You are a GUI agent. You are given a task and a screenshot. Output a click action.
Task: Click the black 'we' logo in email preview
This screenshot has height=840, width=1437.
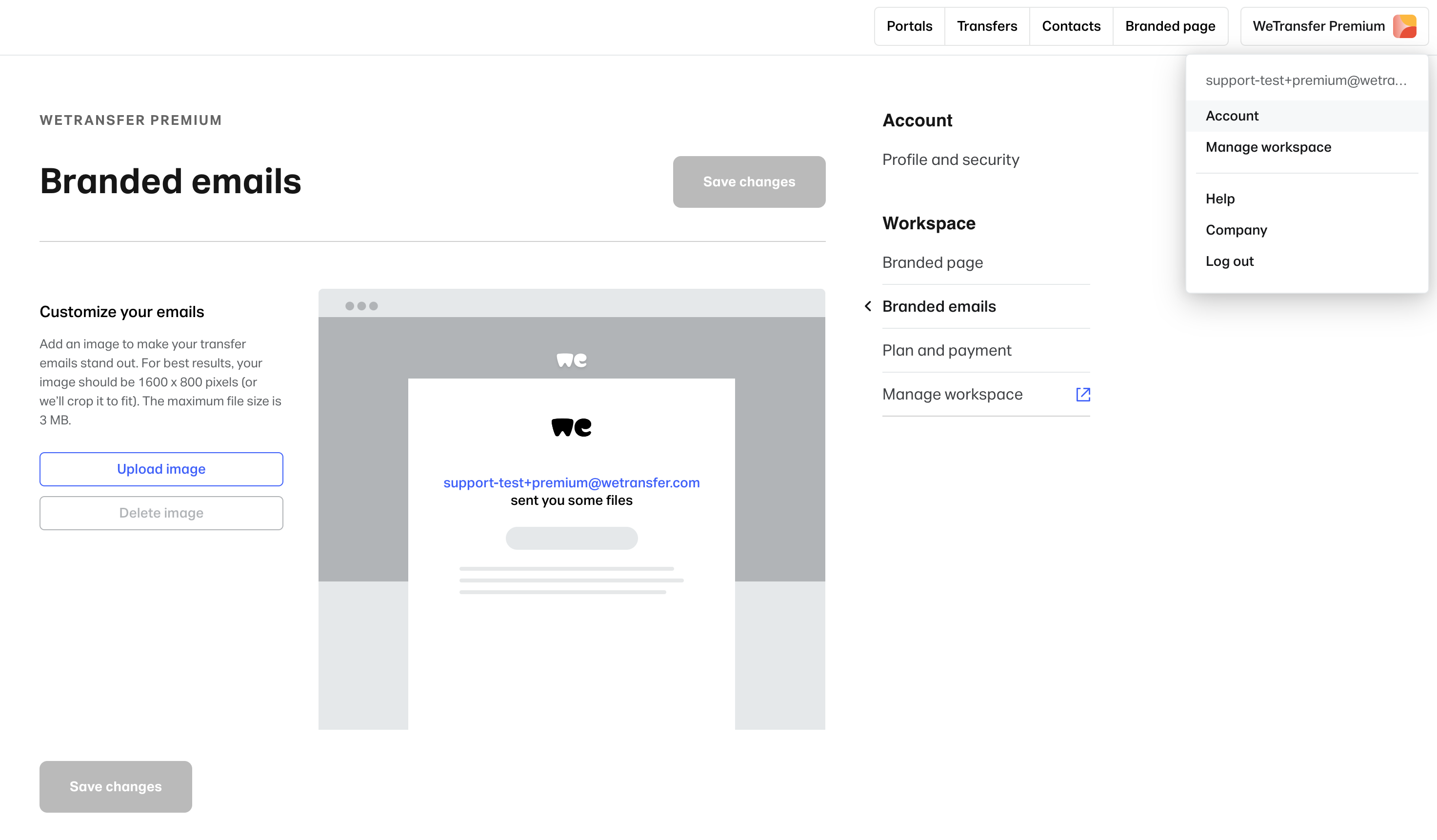coord(571,427)
